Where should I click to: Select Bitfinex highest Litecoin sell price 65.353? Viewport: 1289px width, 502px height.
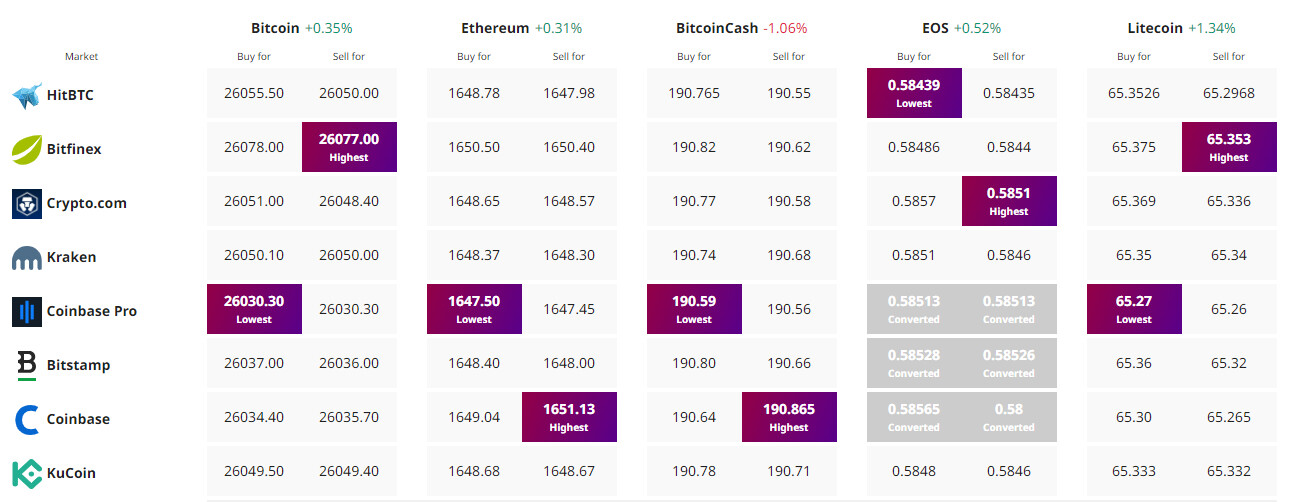click(1229, 147)
